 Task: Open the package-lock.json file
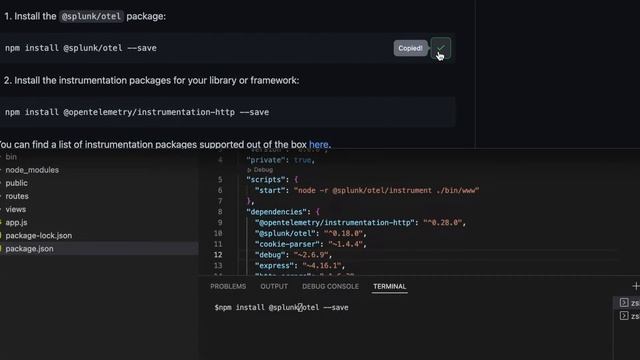pos(39,236)
